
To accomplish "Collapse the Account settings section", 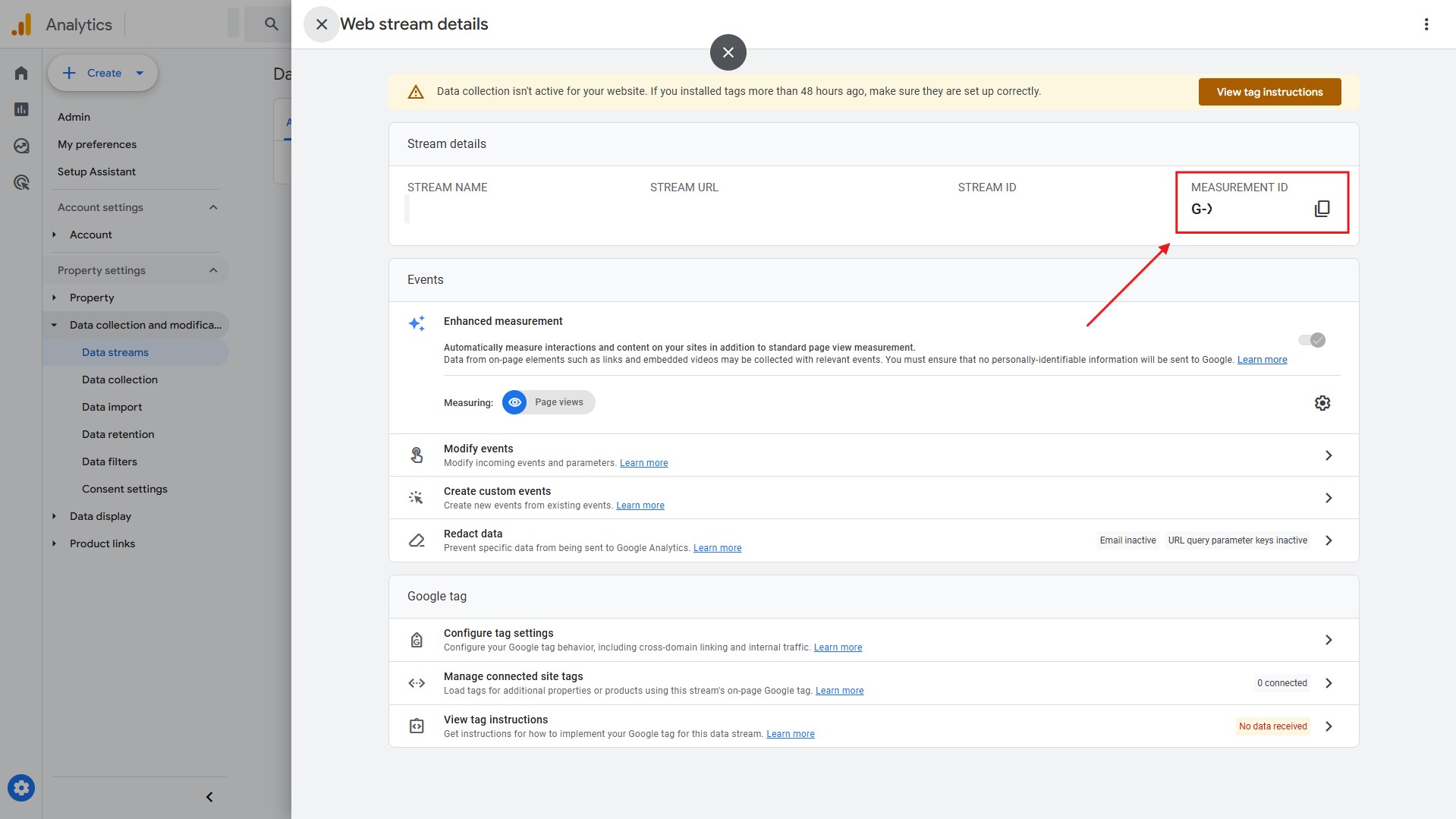I will point(213,207).
